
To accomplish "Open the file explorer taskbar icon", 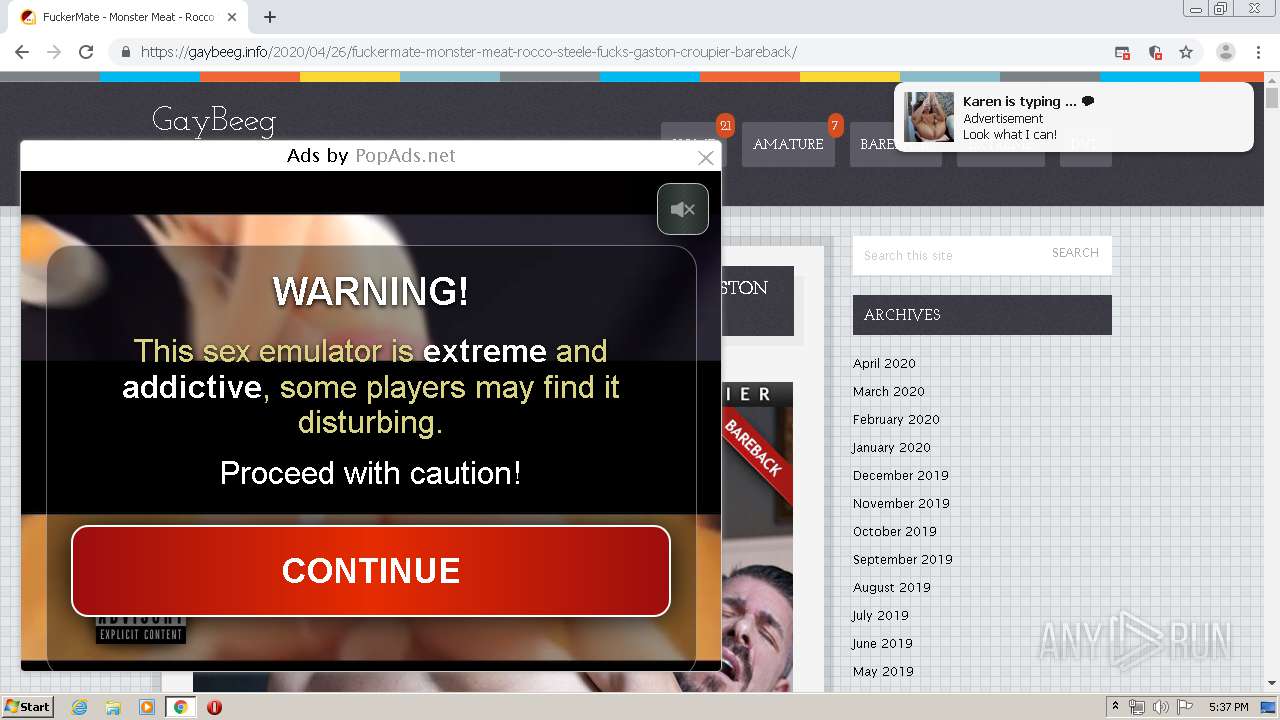I will 113,707.
